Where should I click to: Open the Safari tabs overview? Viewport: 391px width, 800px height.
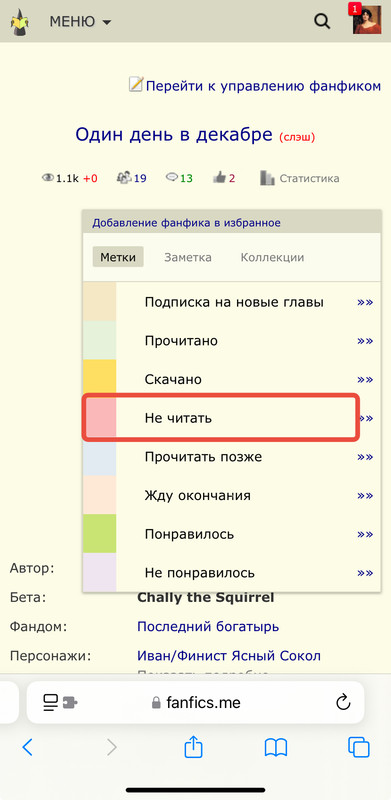358,747
